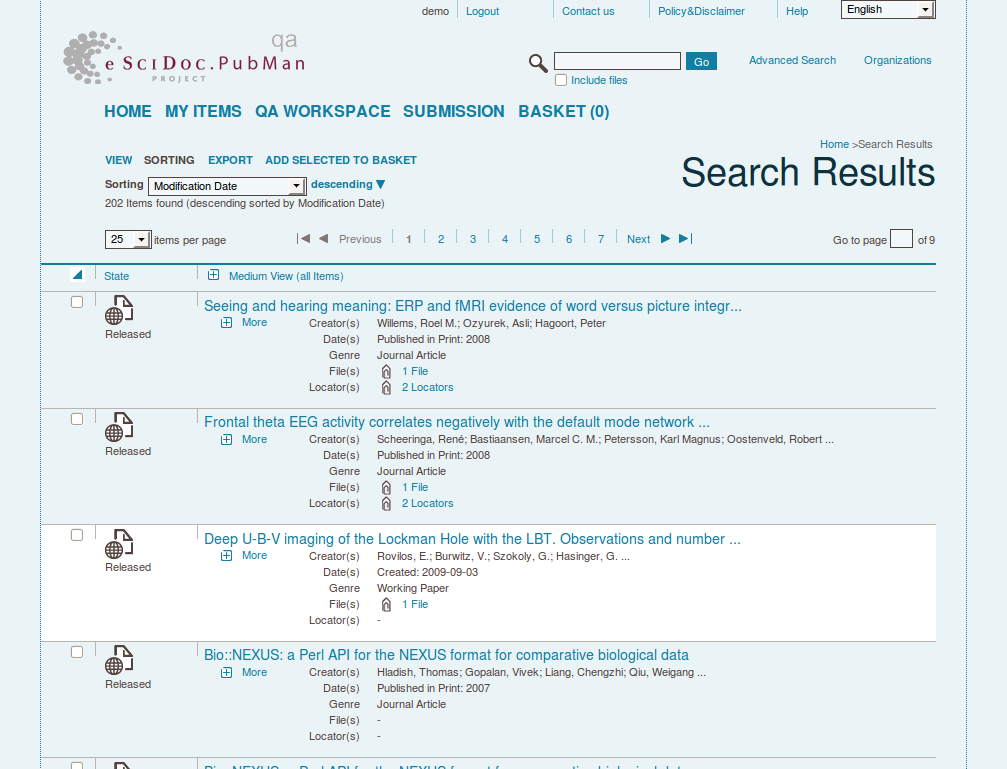
Task: Open the QA WORKSPACE menu
Action: (x=322, y=112)
